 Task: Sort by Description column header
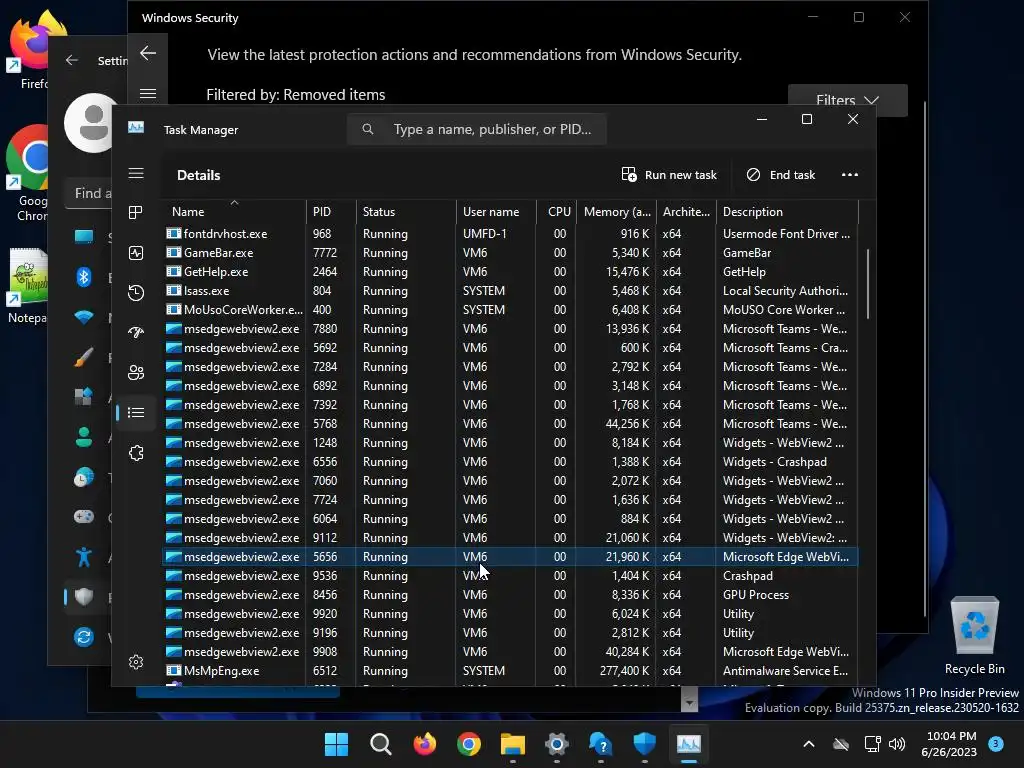[x=787, y=212]
